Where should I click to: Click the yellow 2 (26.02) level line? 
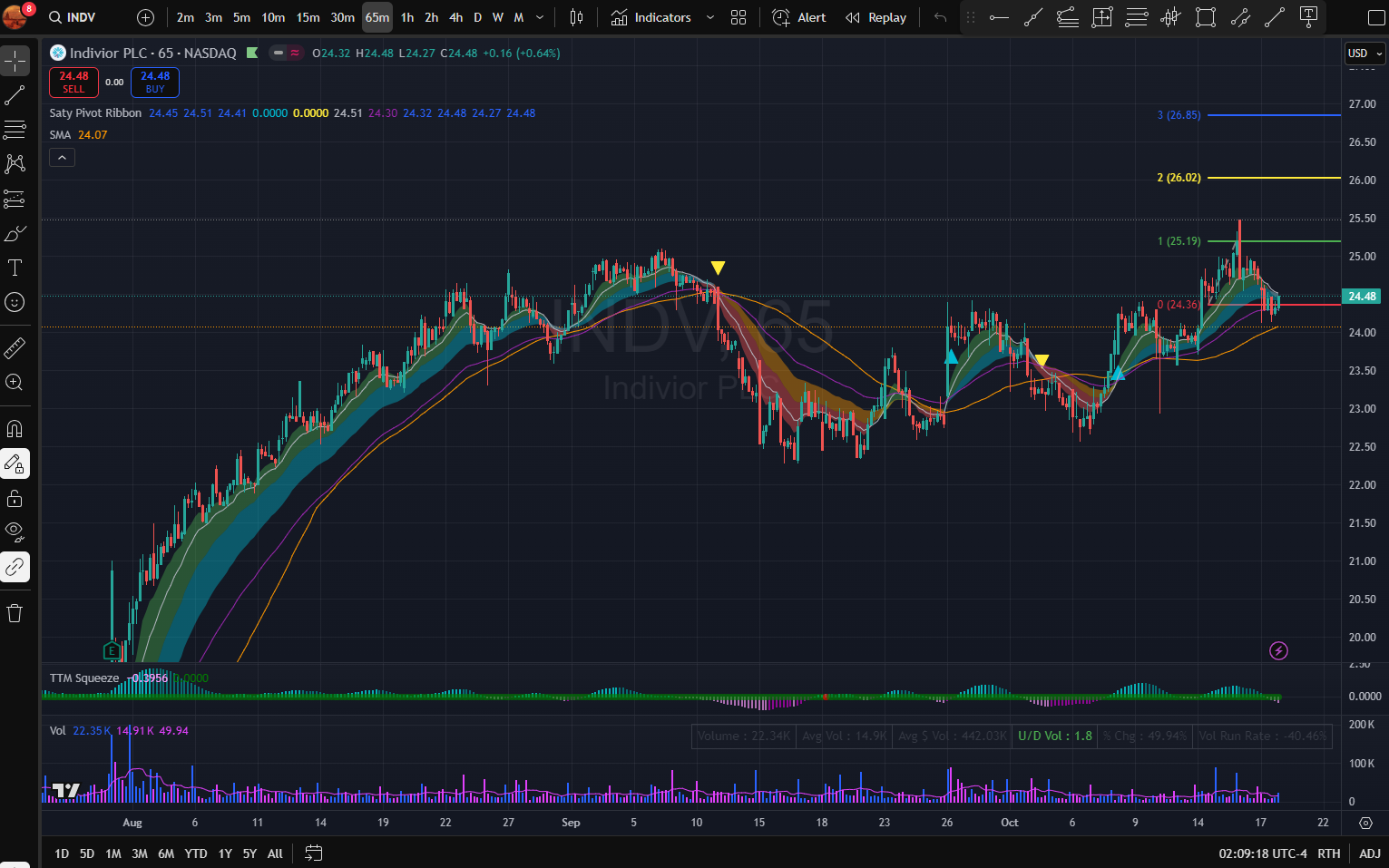pyautogui.click(x=1274, y=178)
